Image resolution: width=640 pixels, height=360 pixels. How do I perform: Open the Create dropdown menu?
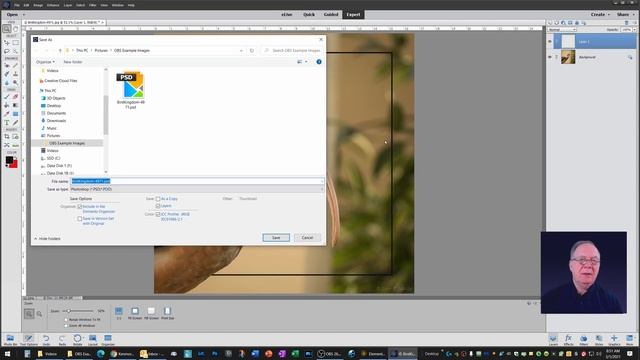point(600,14)
